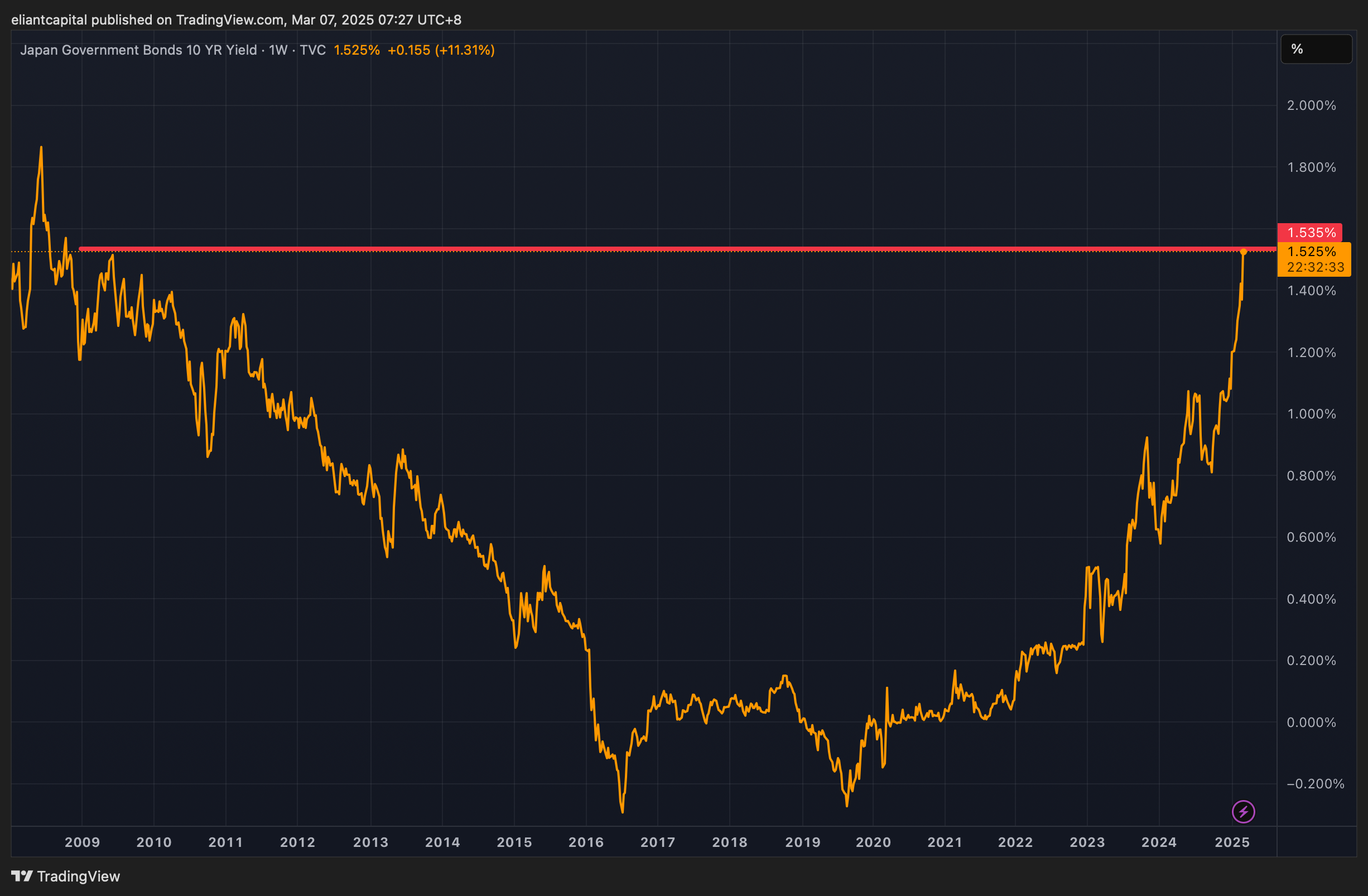Click the 2.000% price axis label

click(1311, 105)
